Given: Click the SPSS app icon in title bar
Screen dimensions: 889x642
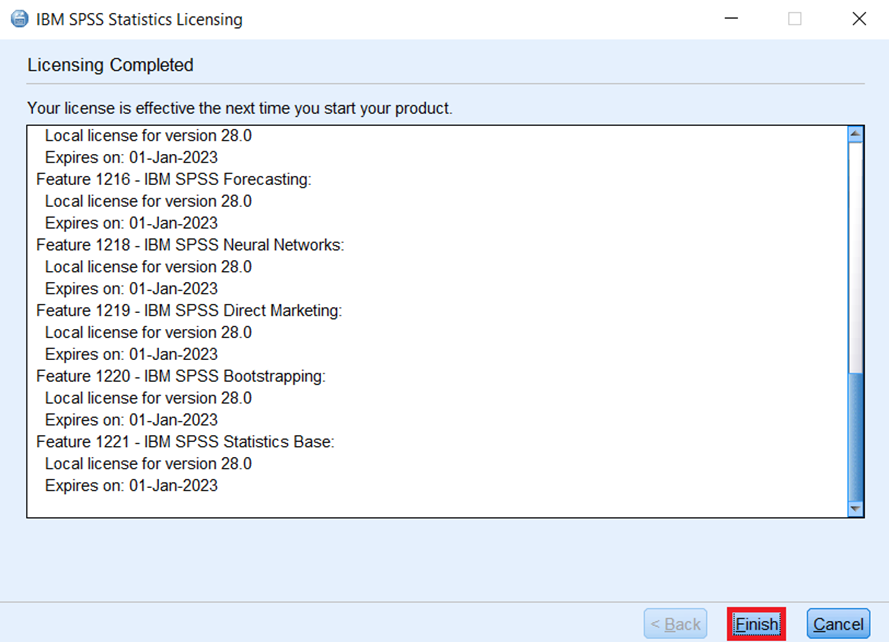Looking at the screenshot, I should click(x=19, y=19).
